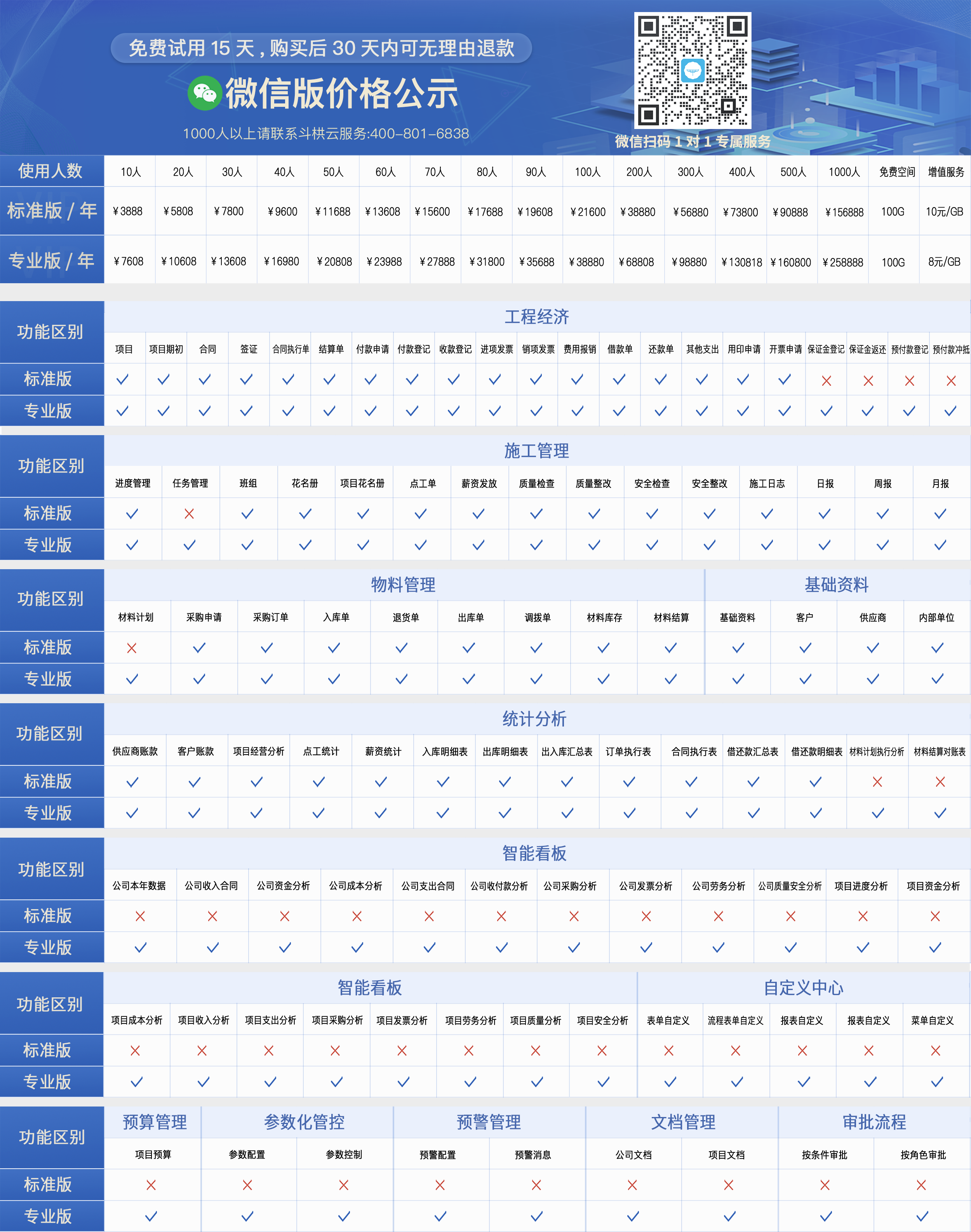The image size is (971, 1232).
Task: Click the red cross for 材料计划执行分析 in 标准版
Action: [x=877, y=782]
